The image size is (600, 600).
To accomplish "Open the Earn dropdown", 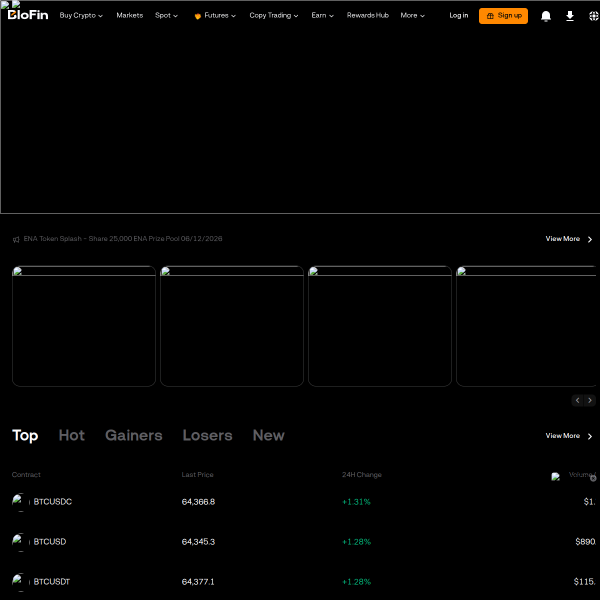I will [x=322, y=15].
